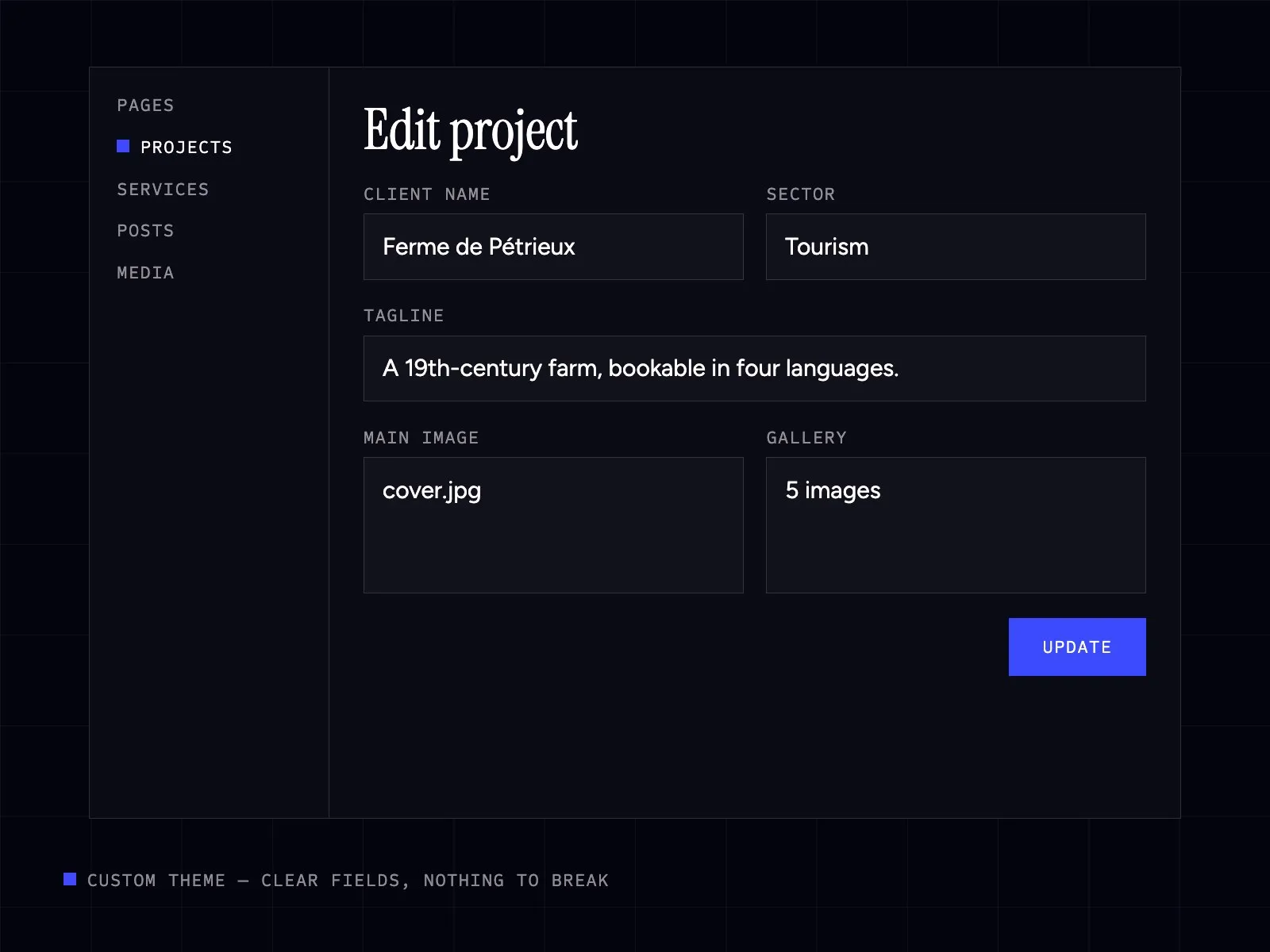Click the Main Image label

point(421,438)
